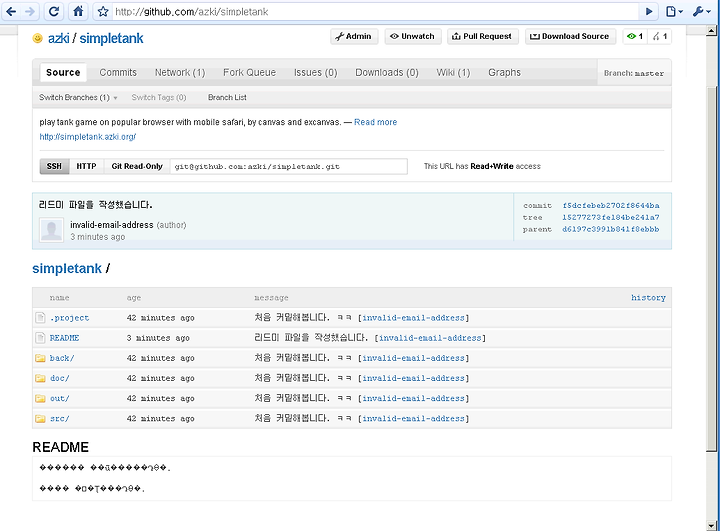Click the back folder icon

click(40, 358)
